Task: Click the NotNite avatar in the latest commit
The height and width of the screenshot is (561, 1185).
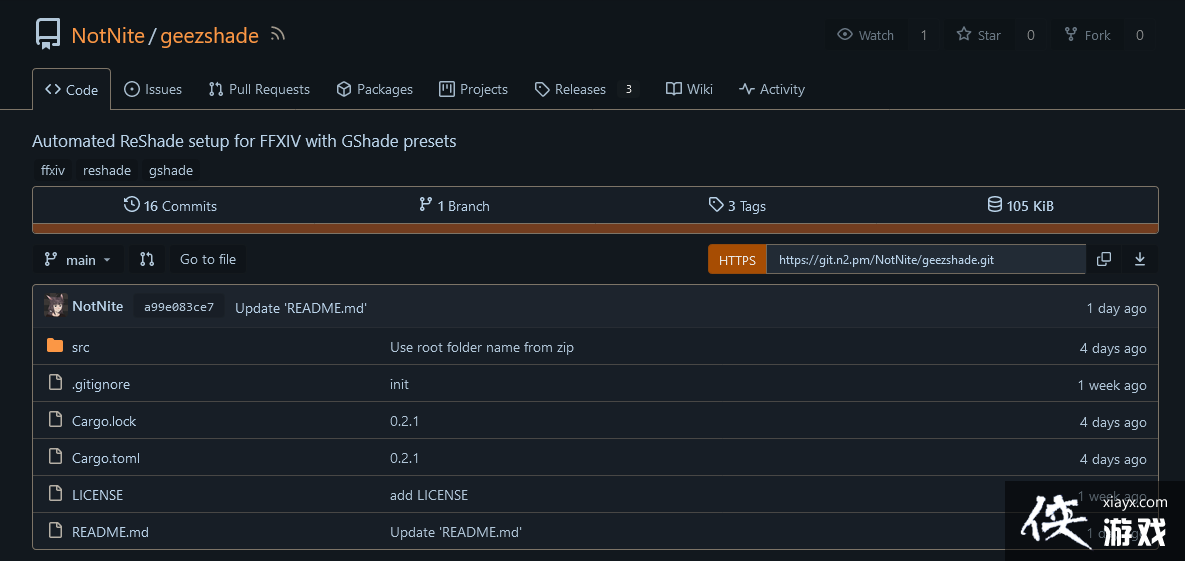Action: (x=56, y=307)
